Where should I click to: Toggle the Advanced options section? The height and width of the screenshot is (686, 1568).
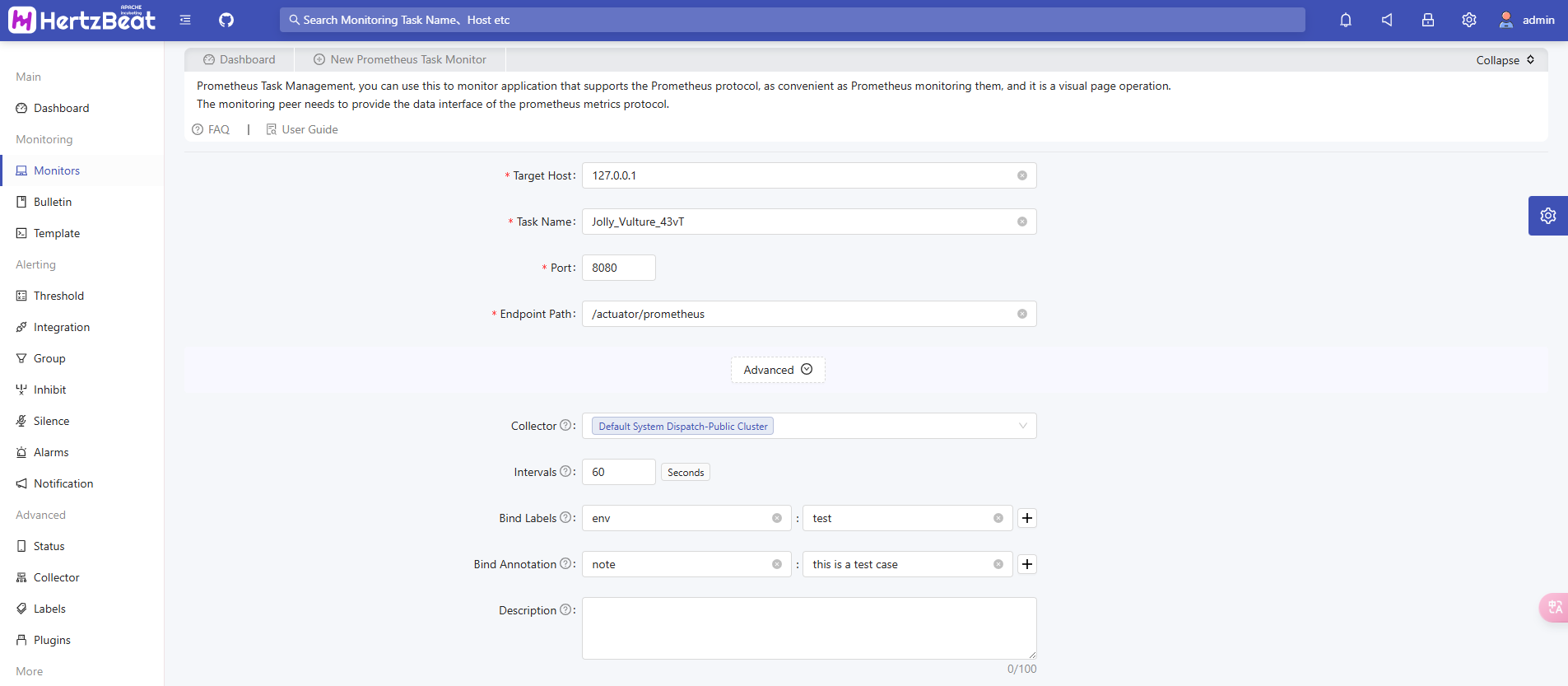coord(778,370)
